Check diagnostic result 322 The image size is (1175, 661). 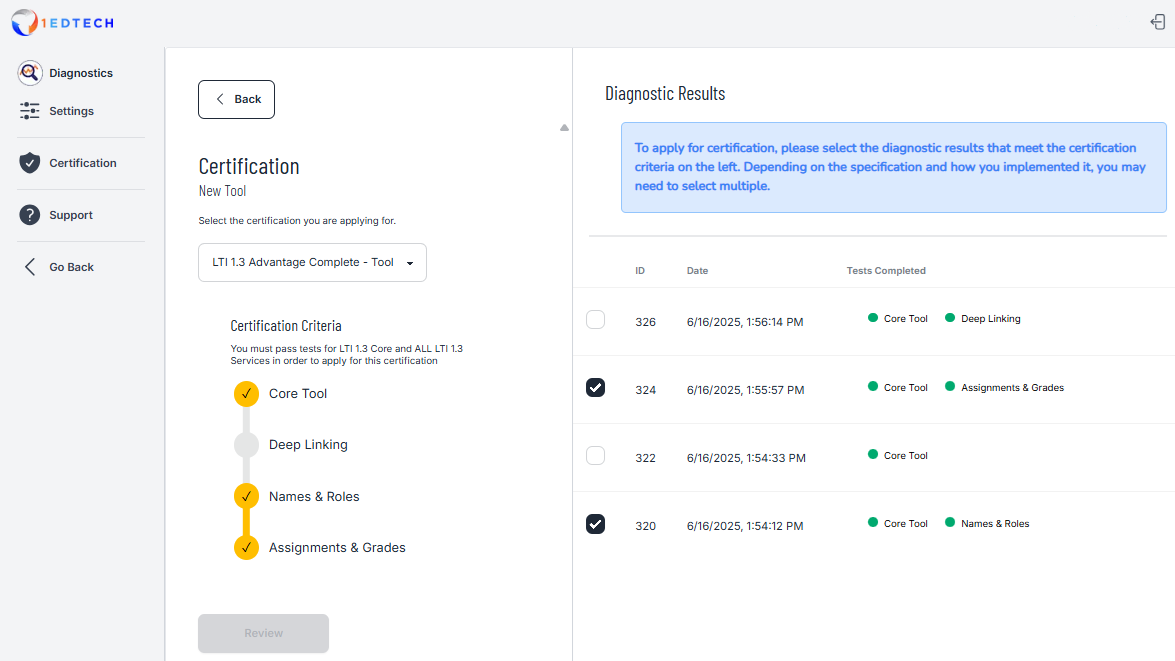[595, 455]
